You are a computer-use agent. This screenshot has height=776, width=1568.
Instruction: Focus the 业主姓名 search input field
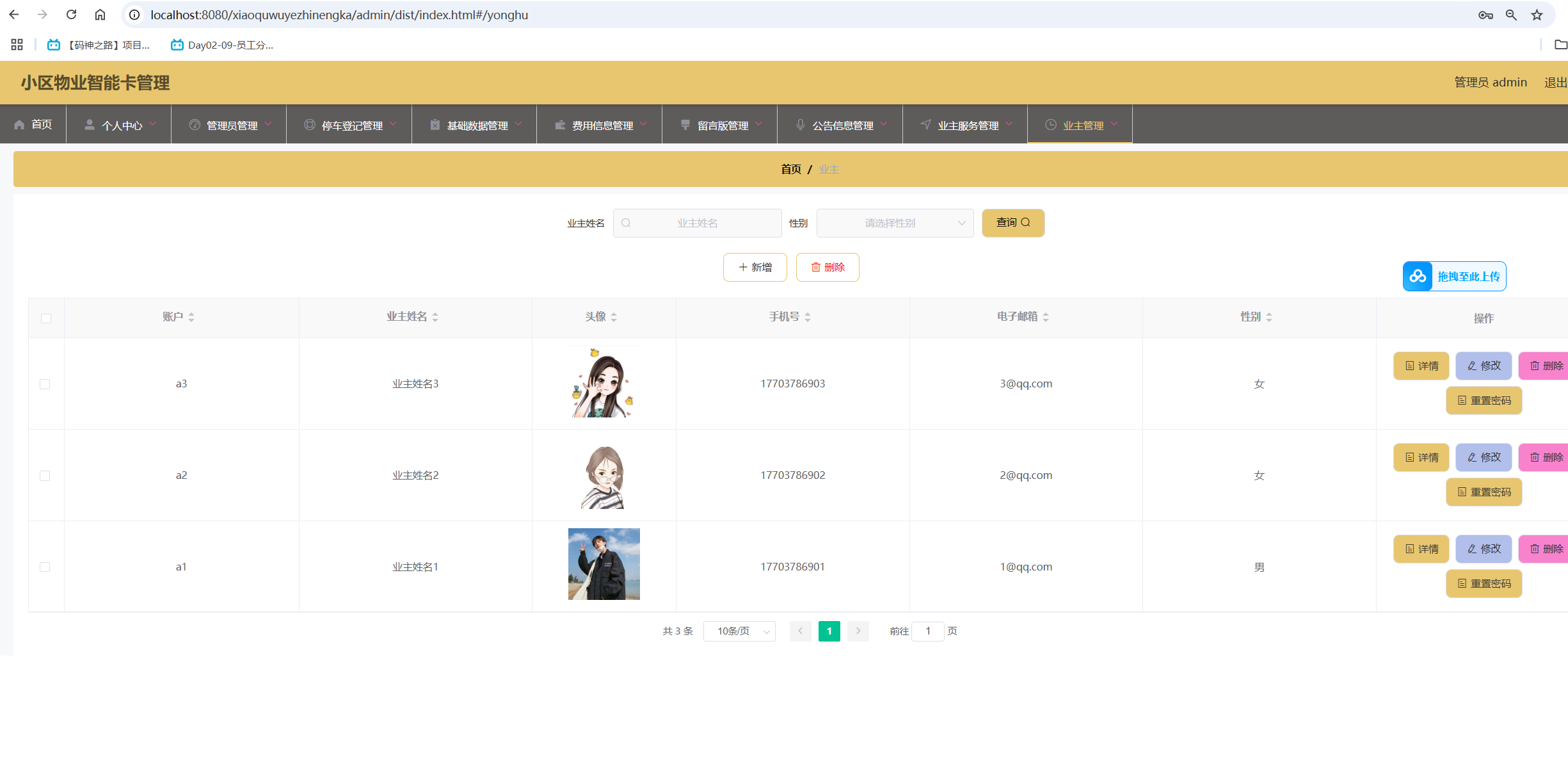pos(697,223)
